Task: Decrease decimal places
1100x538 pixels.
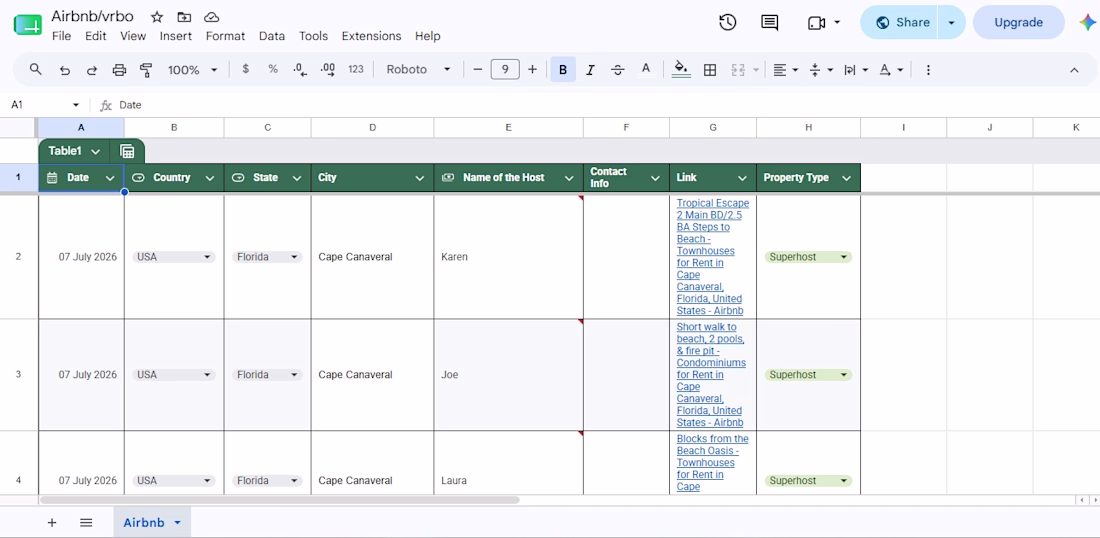Action: coord(300,69)
